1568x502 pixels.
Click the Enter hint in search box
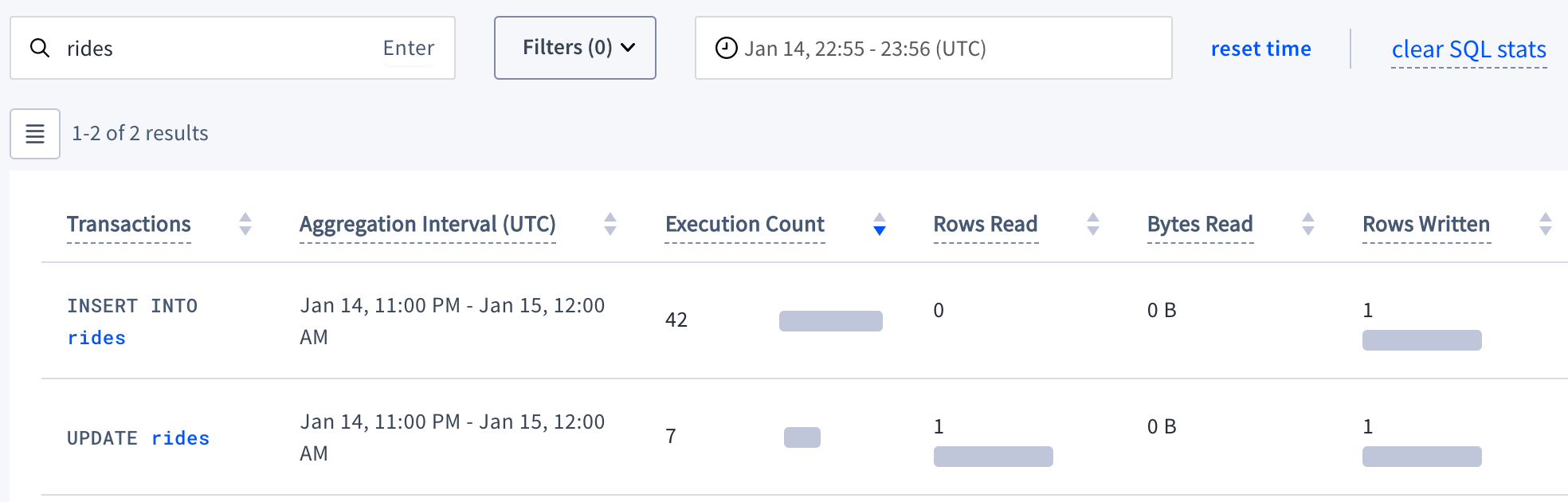tap(408, 49)
